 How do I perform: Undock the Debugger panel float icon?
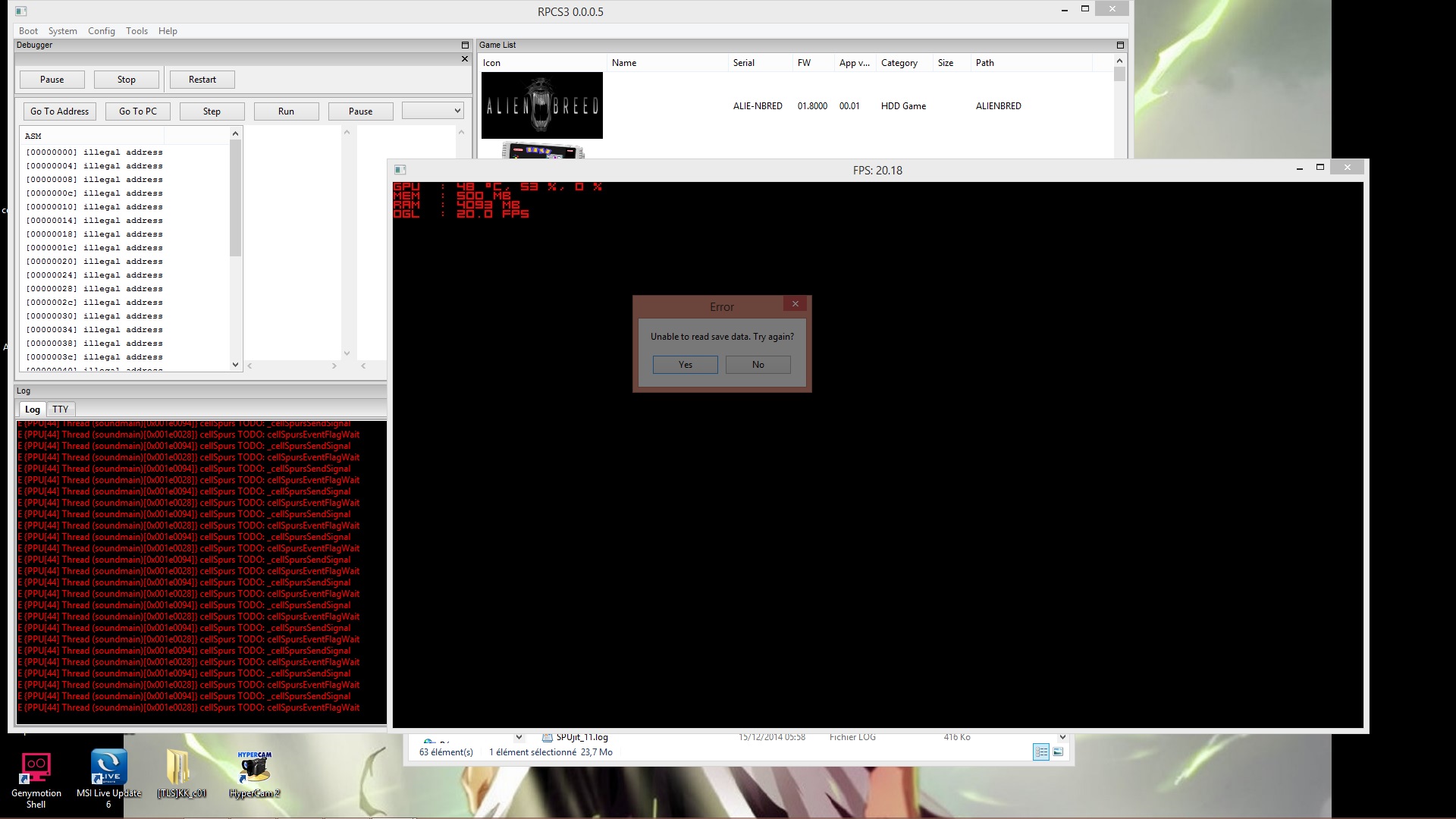465,45
